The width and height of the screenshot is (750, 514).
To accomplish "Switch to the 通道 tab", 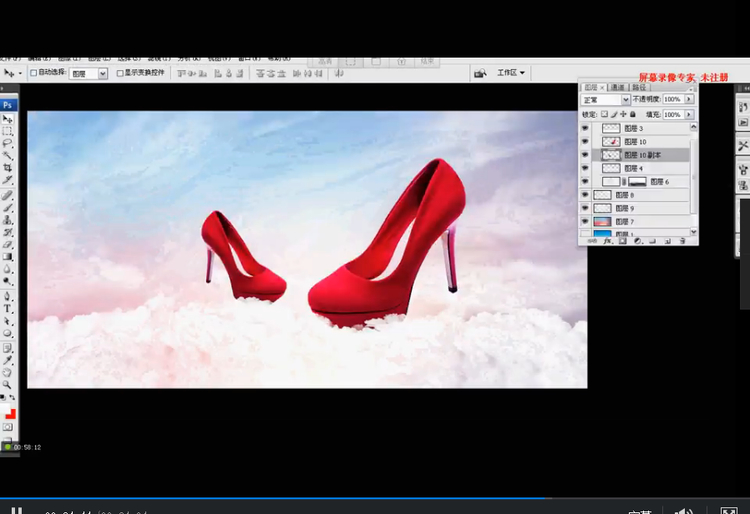I will point(618,87).
